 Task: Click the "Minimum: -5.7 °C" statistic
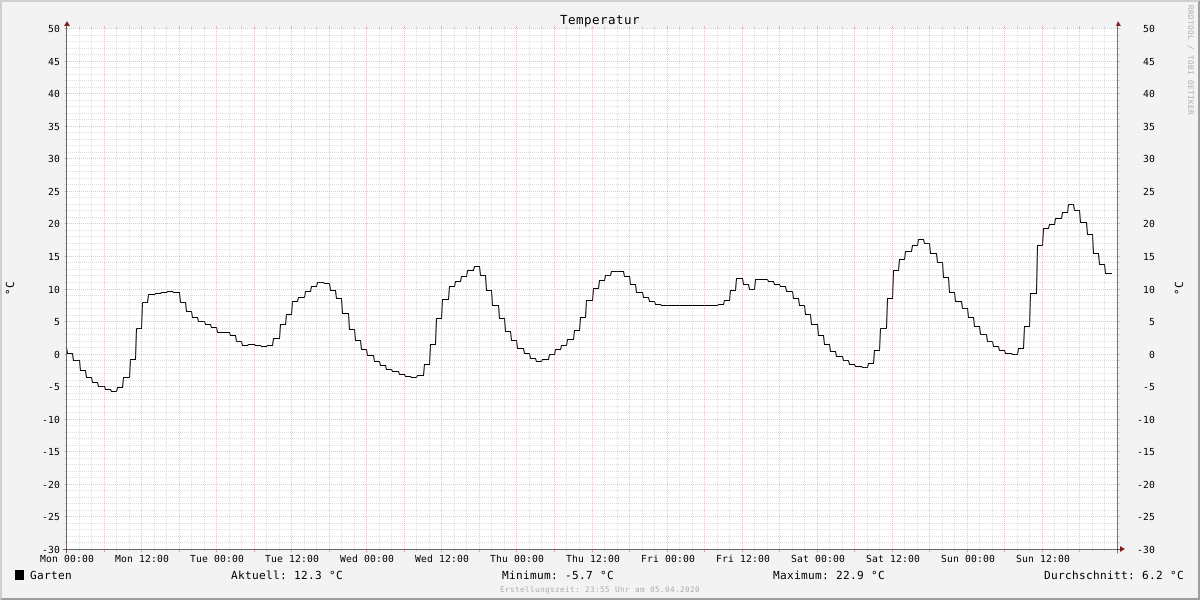[x=558, y=575]
